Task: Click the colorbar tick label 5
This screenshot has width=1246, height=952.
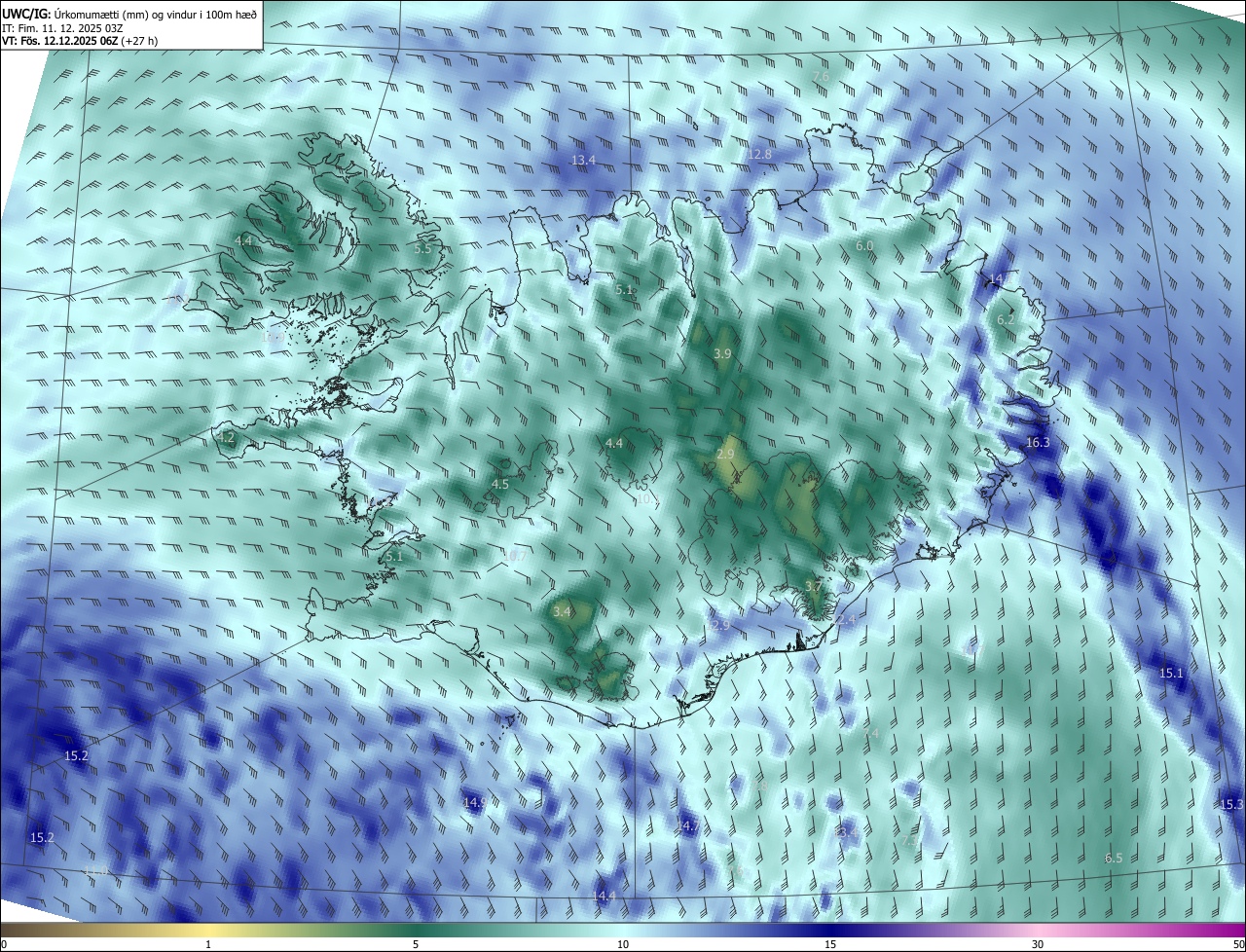Action: 416,945
